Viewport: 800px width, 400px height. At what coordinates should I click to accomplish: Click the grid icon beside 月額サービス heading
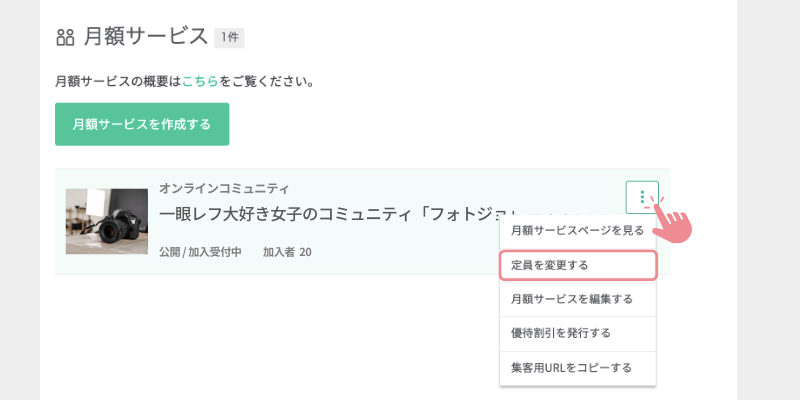(65, 38)
